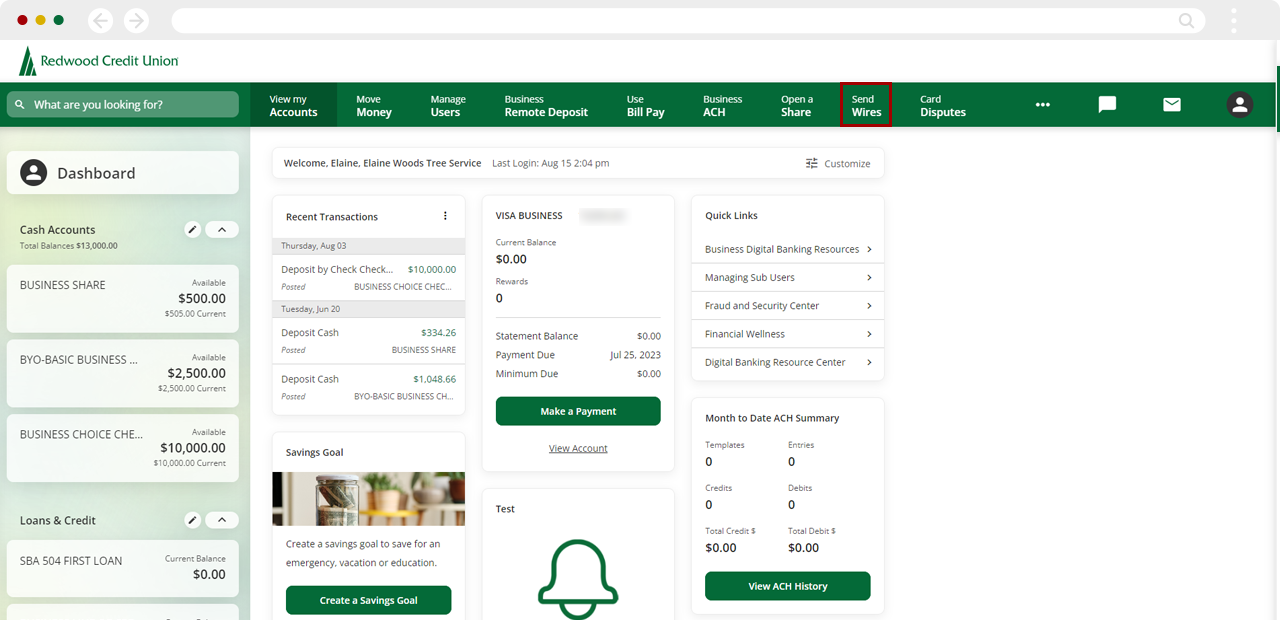Viewport: 1280px width, 620px height.
Task: Open Recent Transactions kebab menu
Action: 445,216
